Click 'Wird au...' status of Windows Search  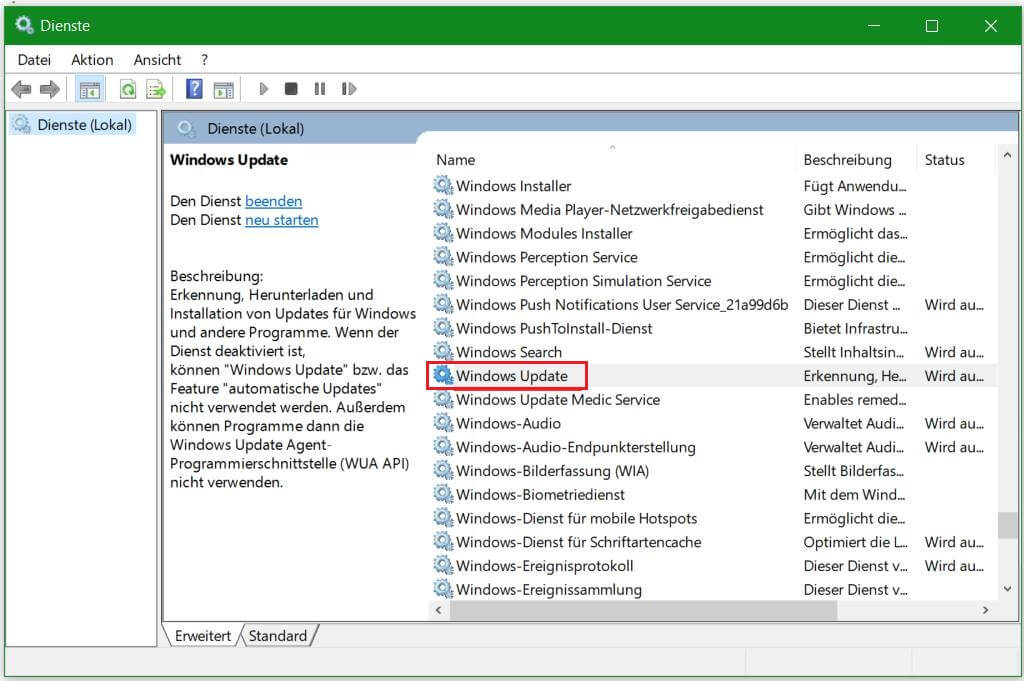pyautogui.click(x=954, y=352)
